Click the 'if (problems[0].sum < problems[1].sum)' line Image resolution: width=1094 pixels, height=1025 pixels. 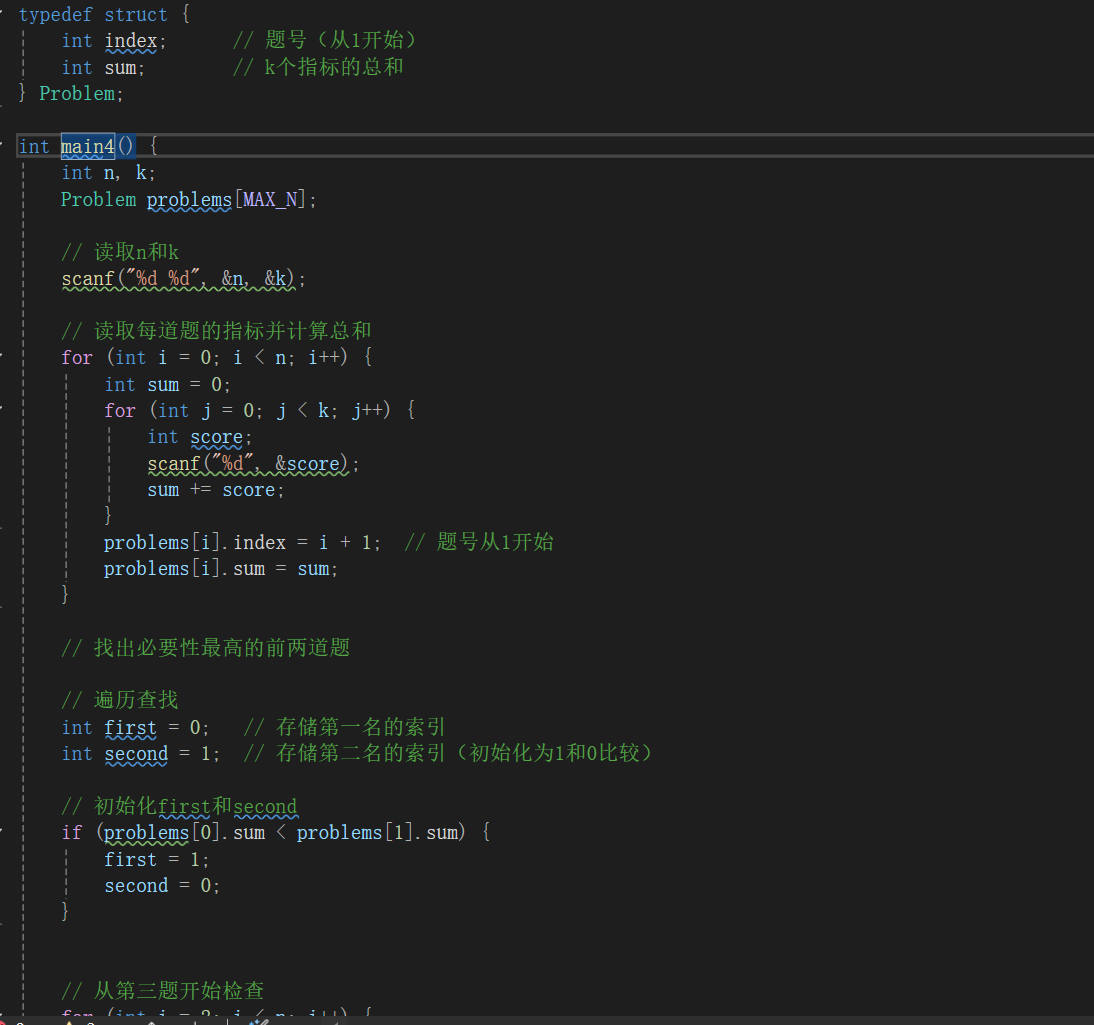pyautogui.click(x=276, y=832)
